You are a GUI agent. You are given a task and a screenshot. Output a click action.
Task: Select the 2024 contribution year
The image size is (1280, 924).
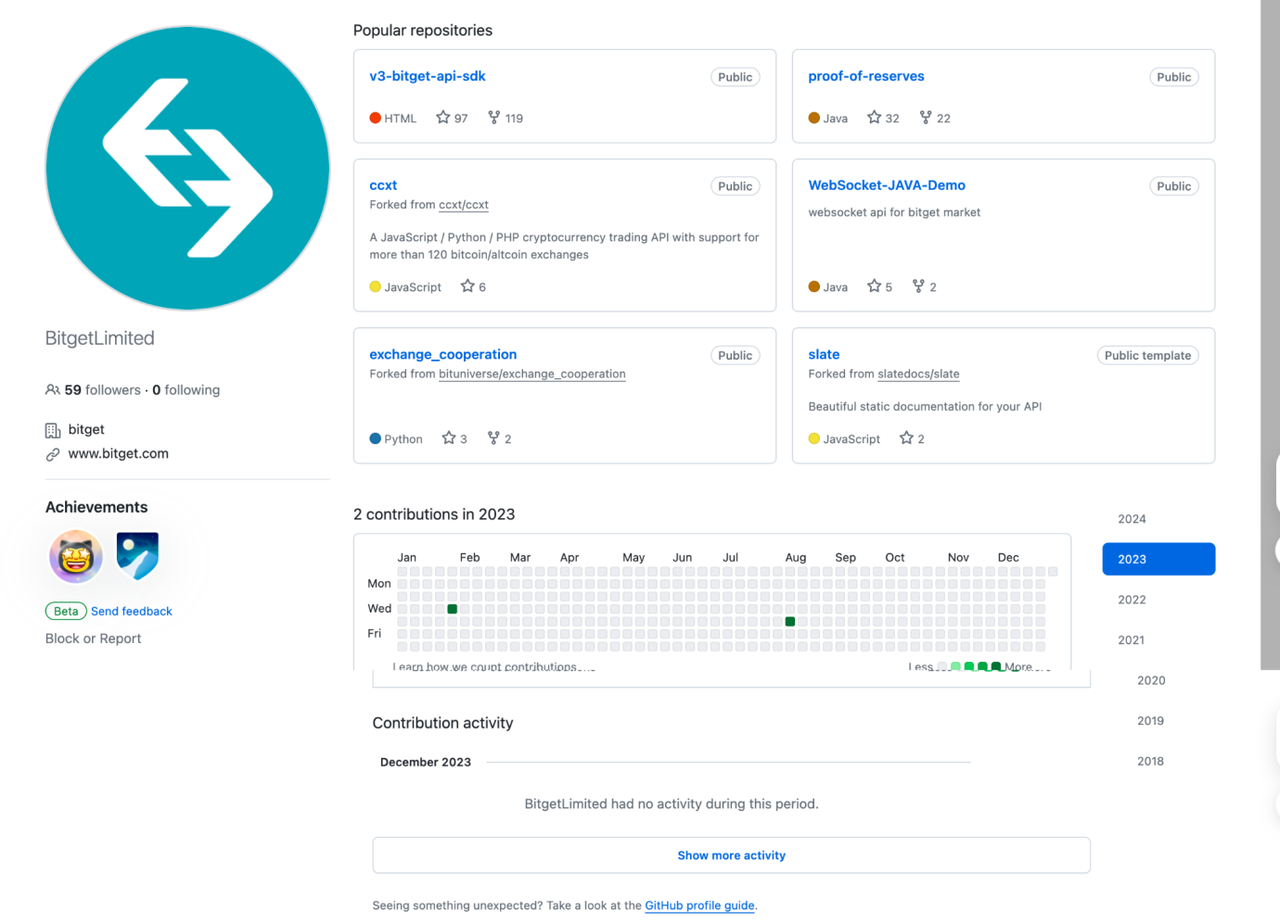1132,519
